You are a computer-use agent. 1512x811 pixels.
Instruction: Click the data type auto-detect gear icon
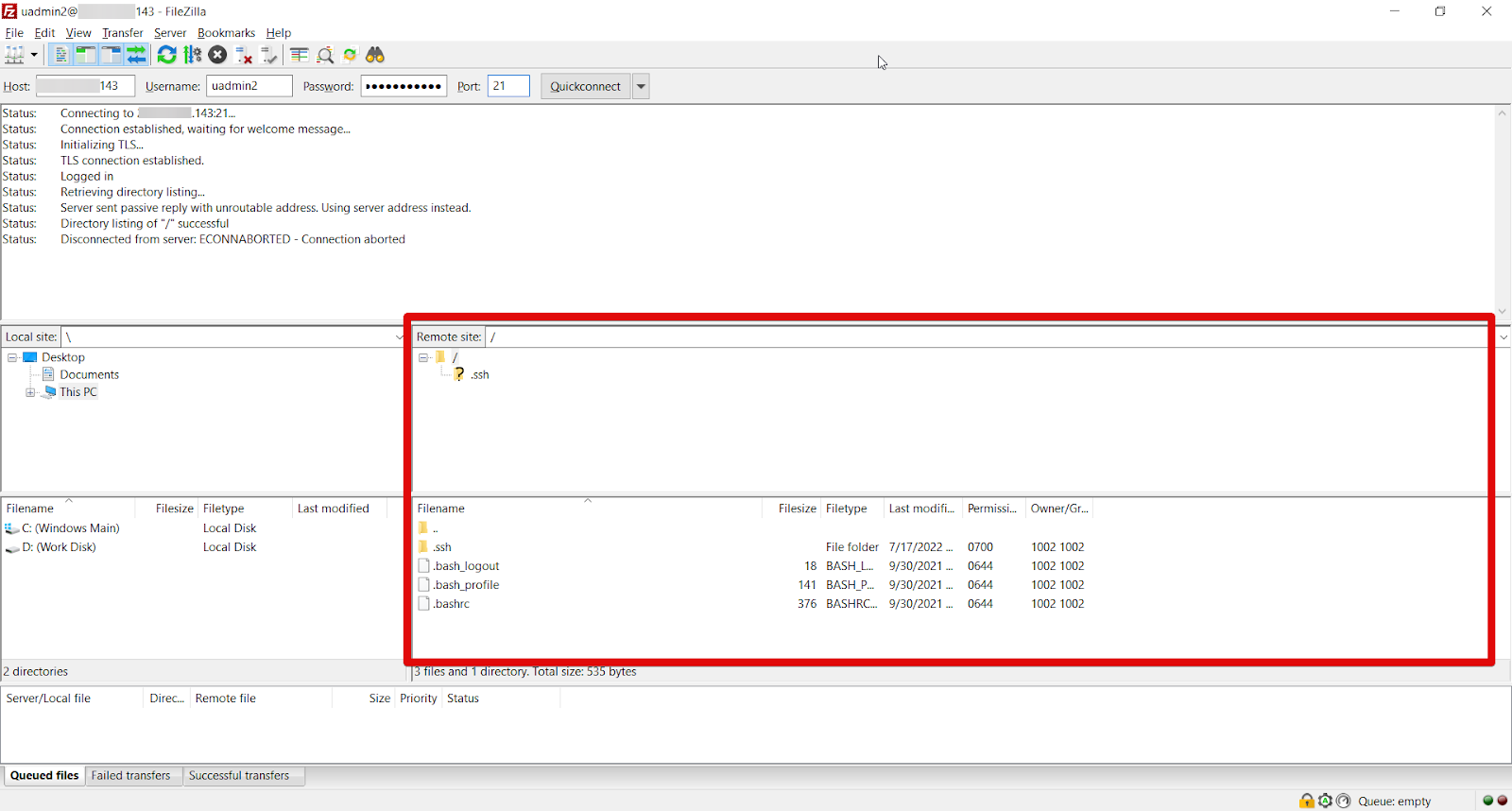1325,801
